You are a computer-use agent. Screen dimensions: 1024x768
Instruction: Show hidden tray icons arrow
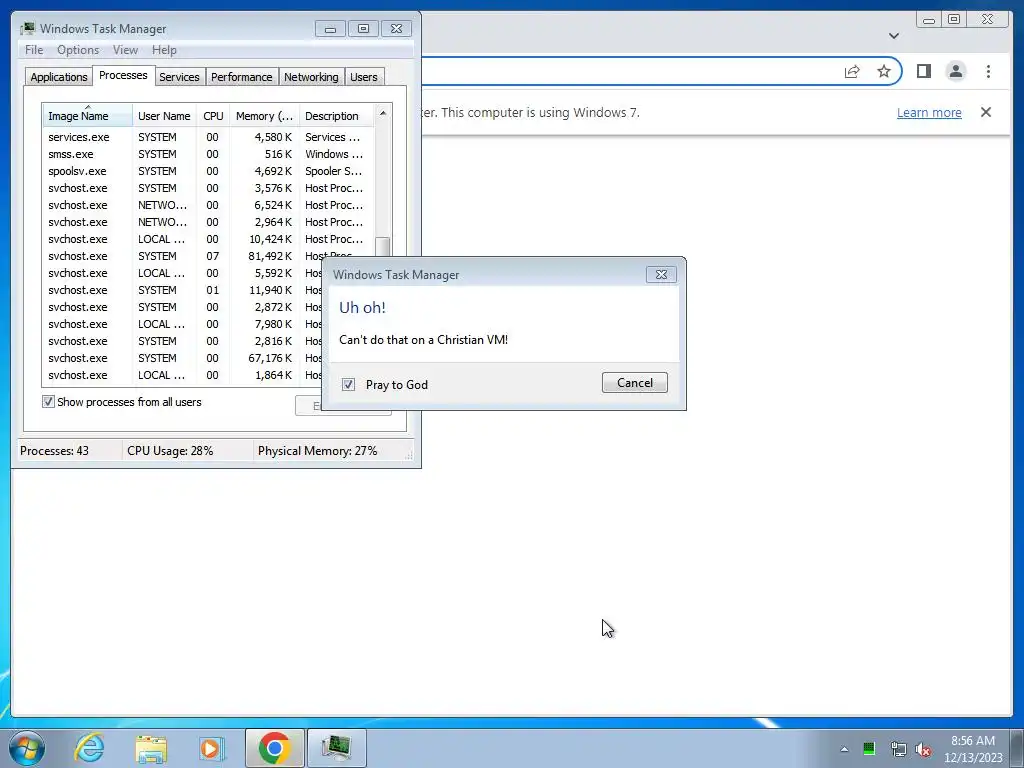[844, 749]
